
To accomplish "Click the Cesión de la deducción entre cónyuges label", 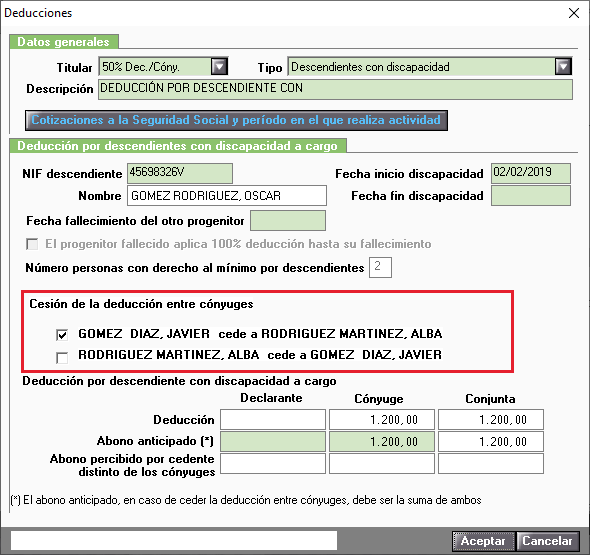I will point(141,304).
